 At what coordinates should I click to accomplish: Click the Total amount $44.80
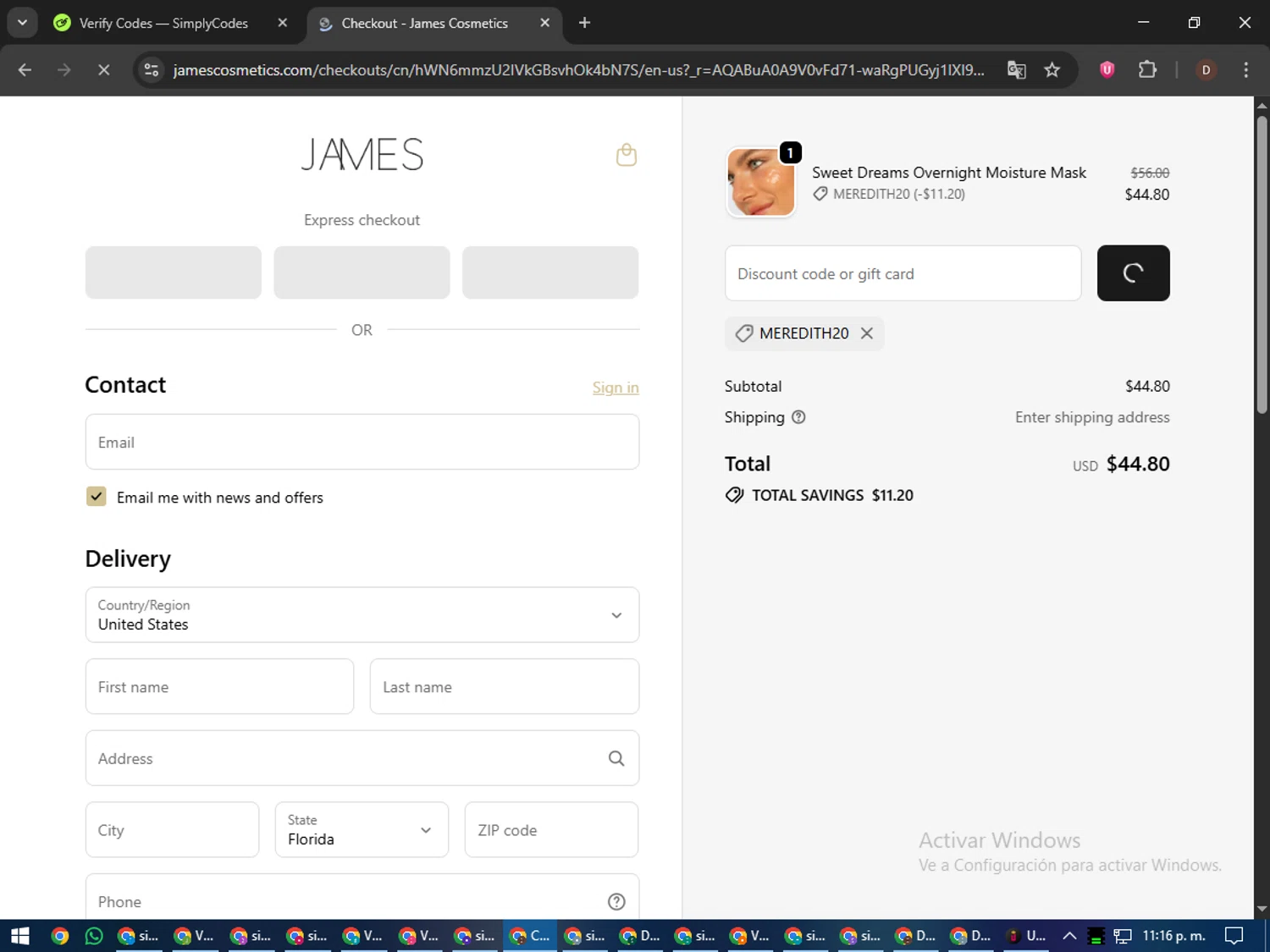[1138, 464]
